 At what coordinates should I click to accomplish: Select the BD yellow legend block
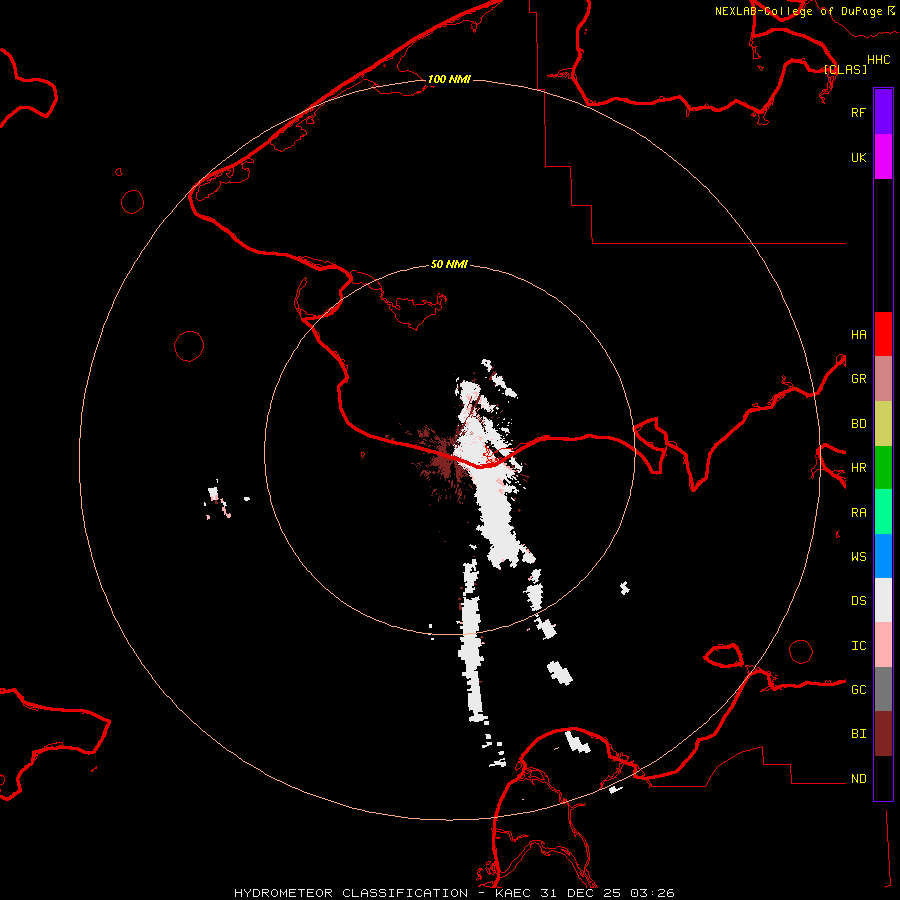coord(883,423)
